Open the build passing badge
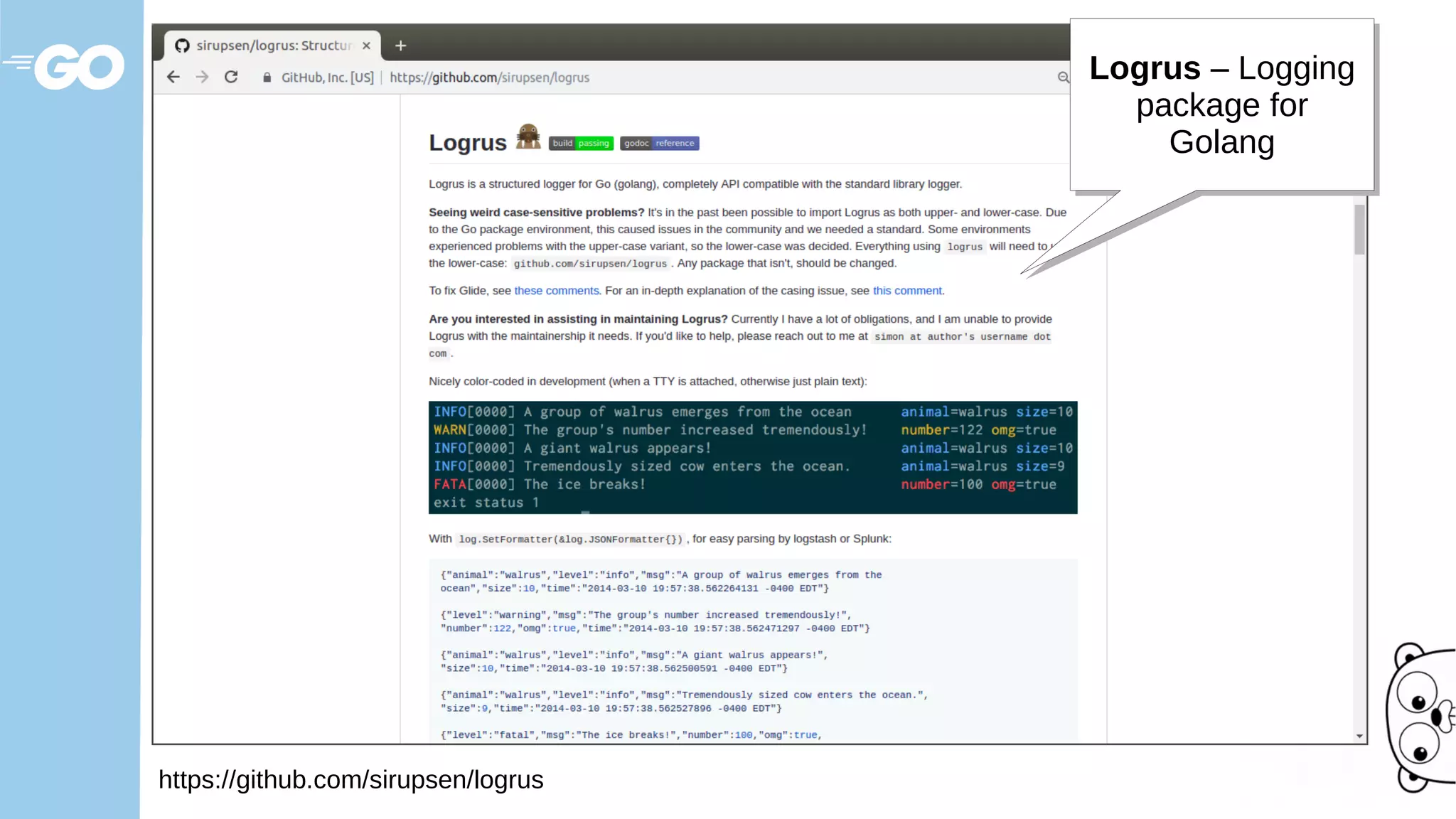This screenshot has height=819, width=1456. (x=581, y=143)
